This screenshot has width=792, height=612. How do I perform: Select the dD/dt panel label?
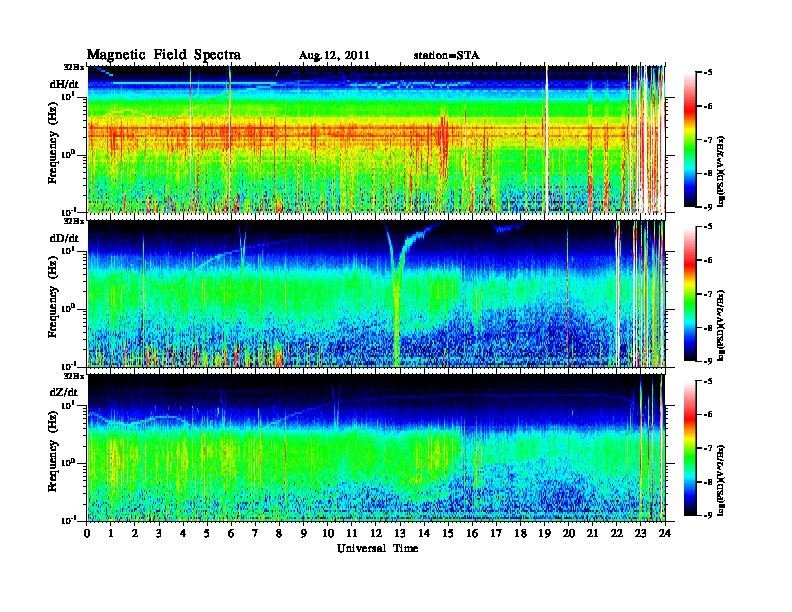tap(64, 238)
